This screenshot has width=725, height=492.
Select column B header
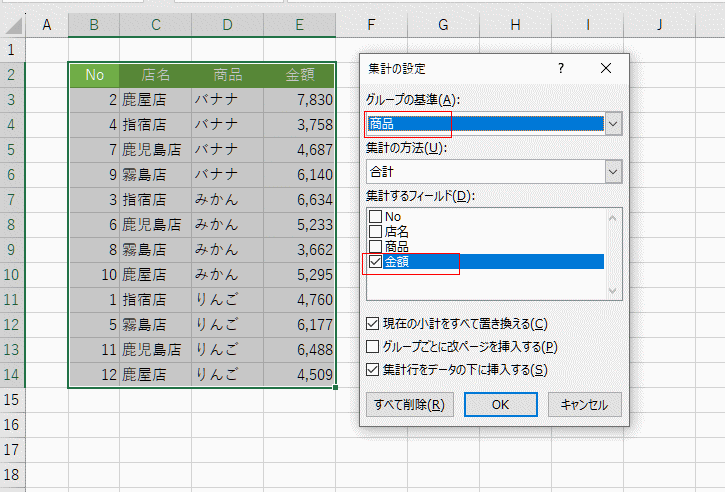(94, 25)
